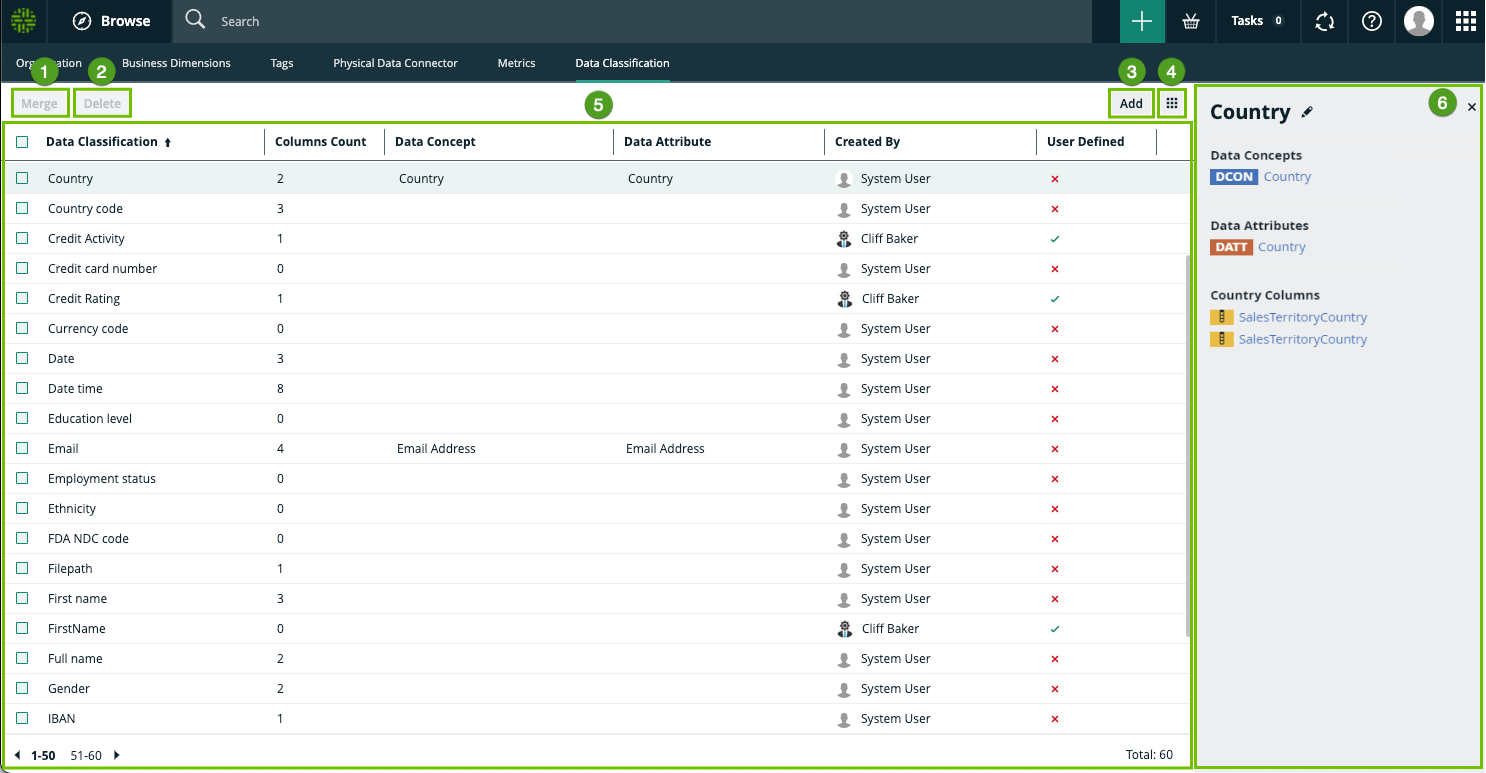1486x773 pixels.
Task: Open the user profile avatar
Action: click(x=1419, y=21)
